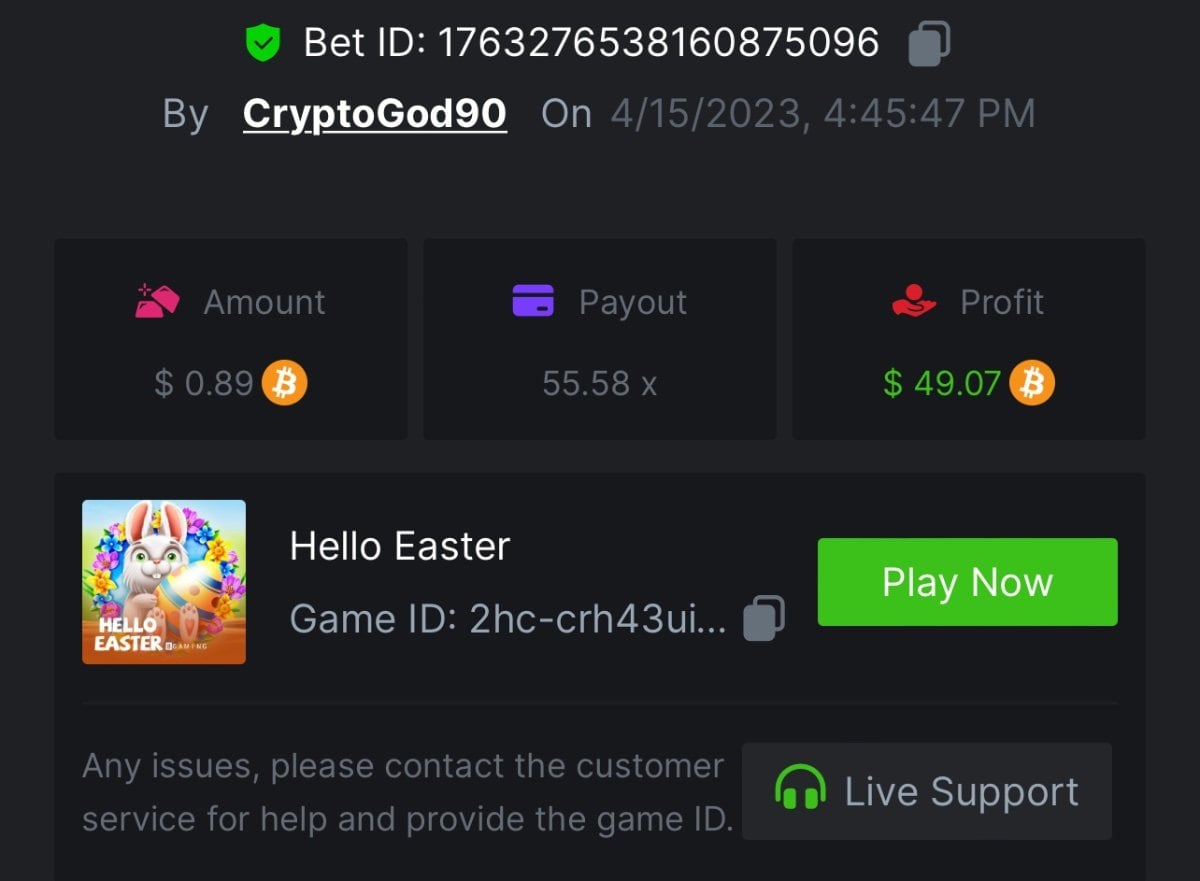Click the truncated Game ID text
This screenshot has width=1200, height=881.
point(508,619)
